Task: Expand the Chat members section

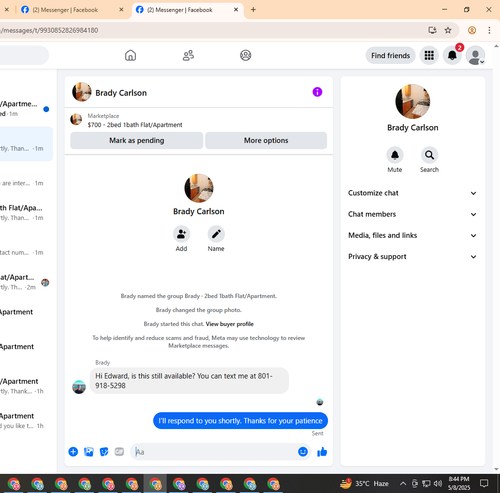Action: 412,214
